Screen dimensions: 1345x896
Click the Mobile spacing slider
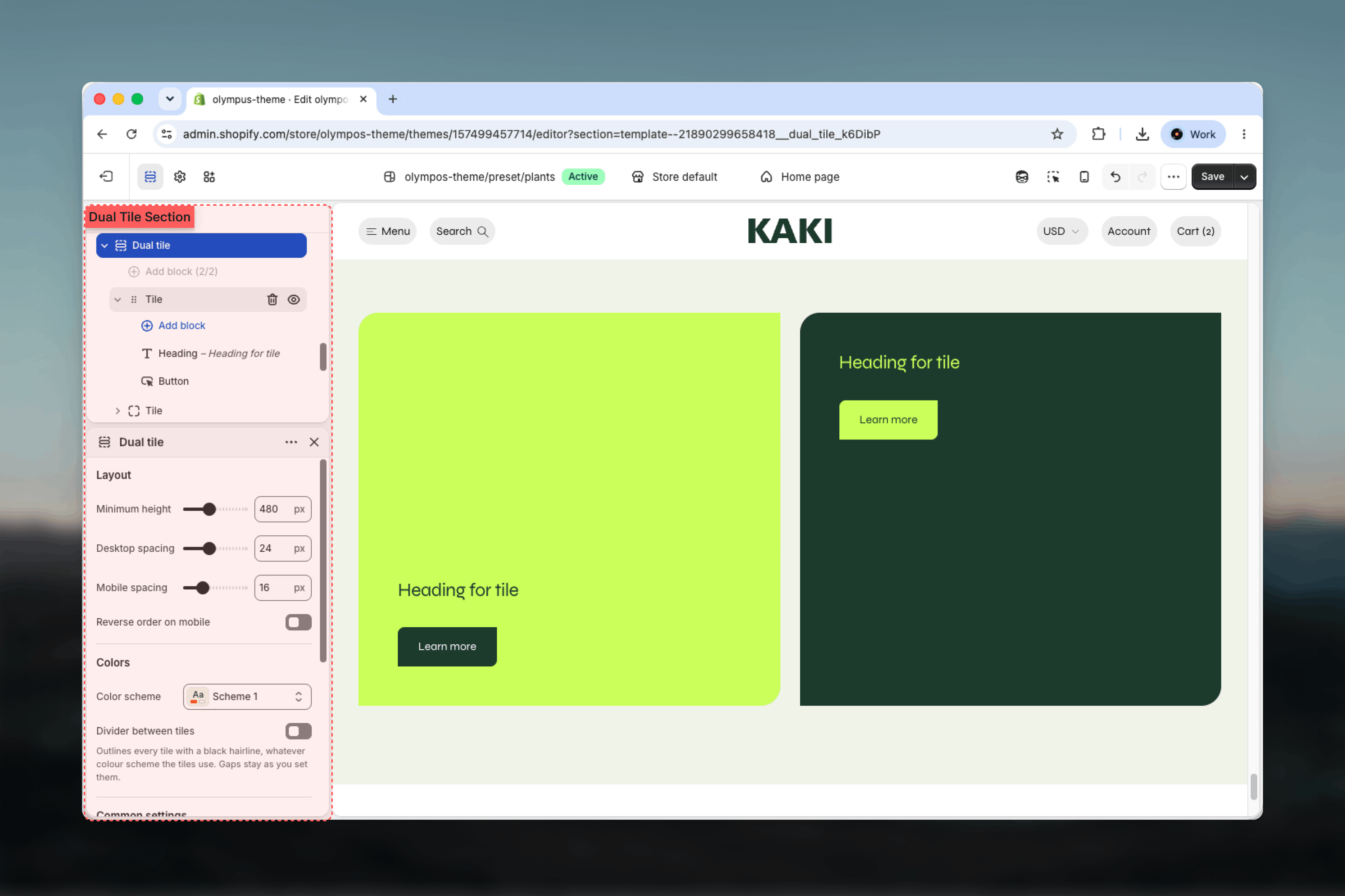[216, 588]
